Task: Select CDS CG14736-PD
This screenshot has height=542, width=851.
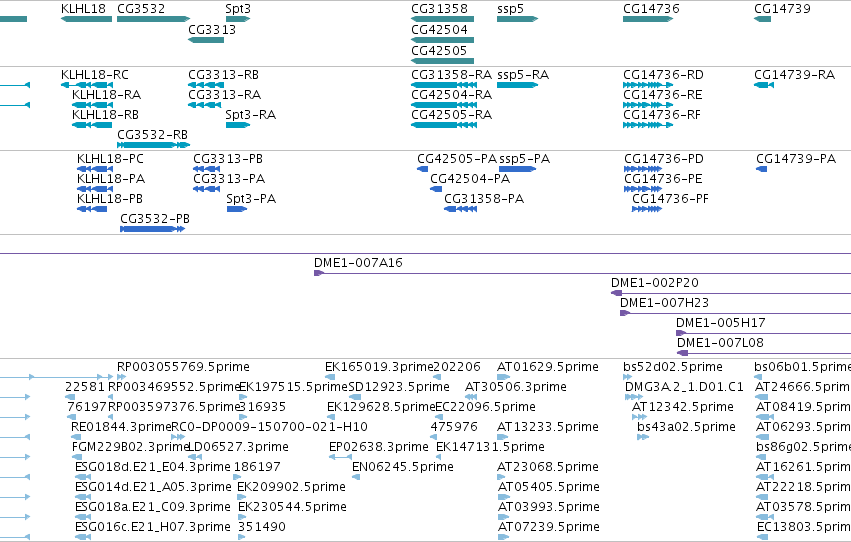Action: coord(643,169)
